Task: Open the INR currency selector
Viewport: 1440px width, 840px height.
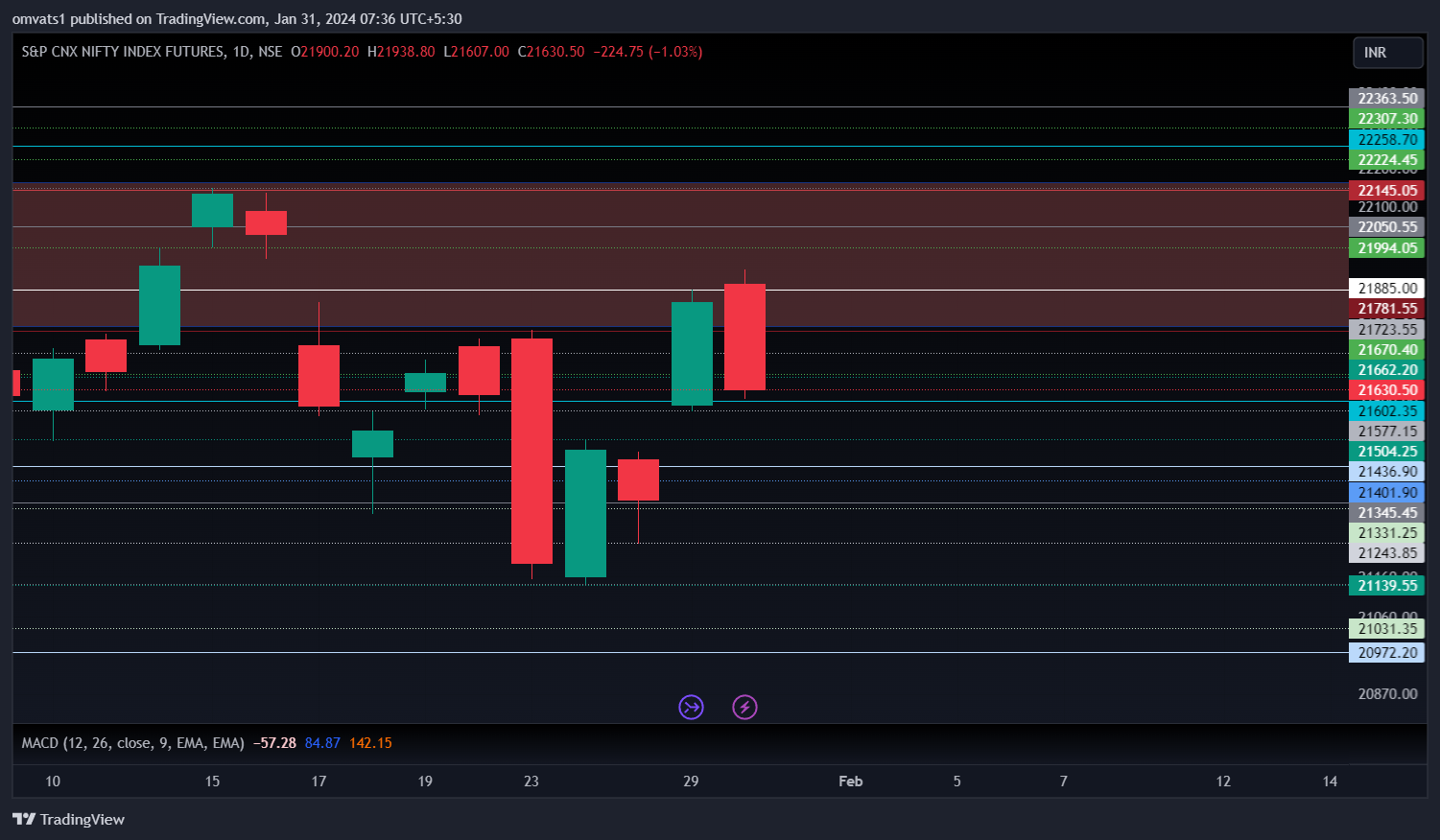Action: pyautogui.click(x=1387, y=53)
